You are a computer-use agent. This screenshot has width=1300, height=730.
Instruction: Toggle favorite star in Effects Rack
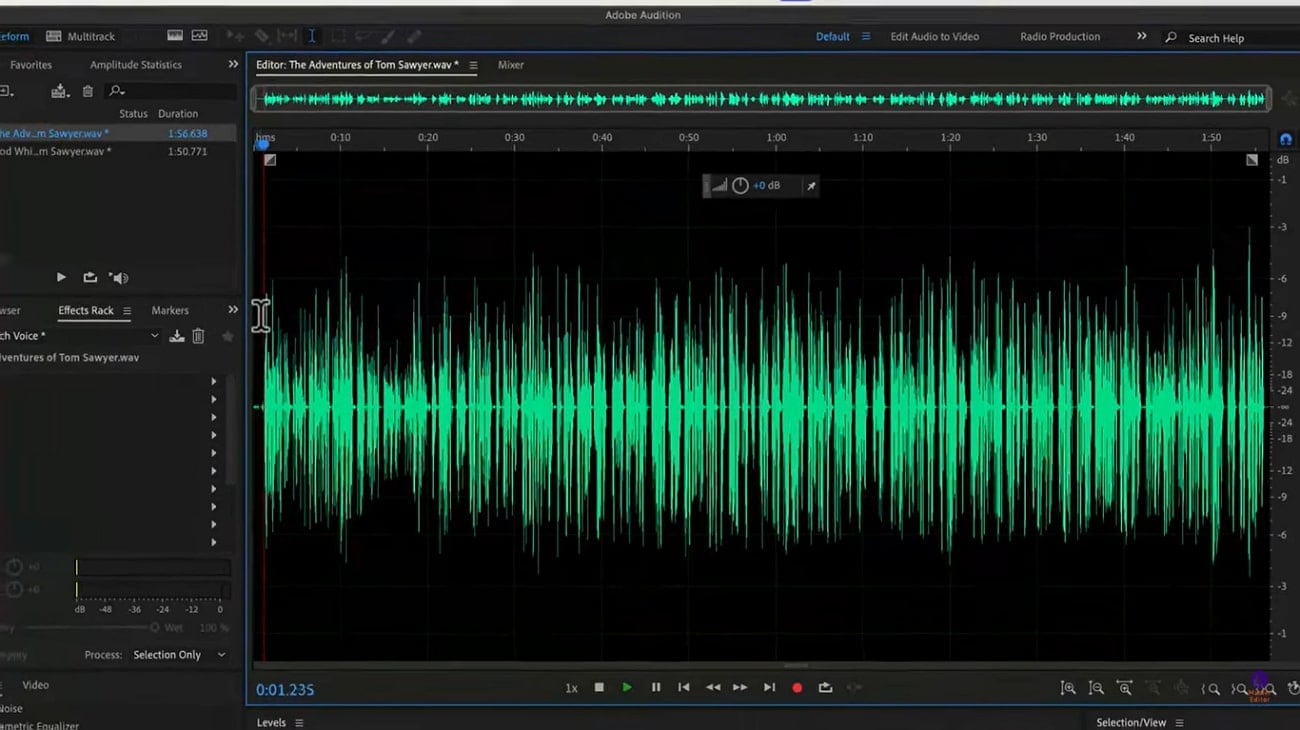pyautogui.click(x=227, y=336)
